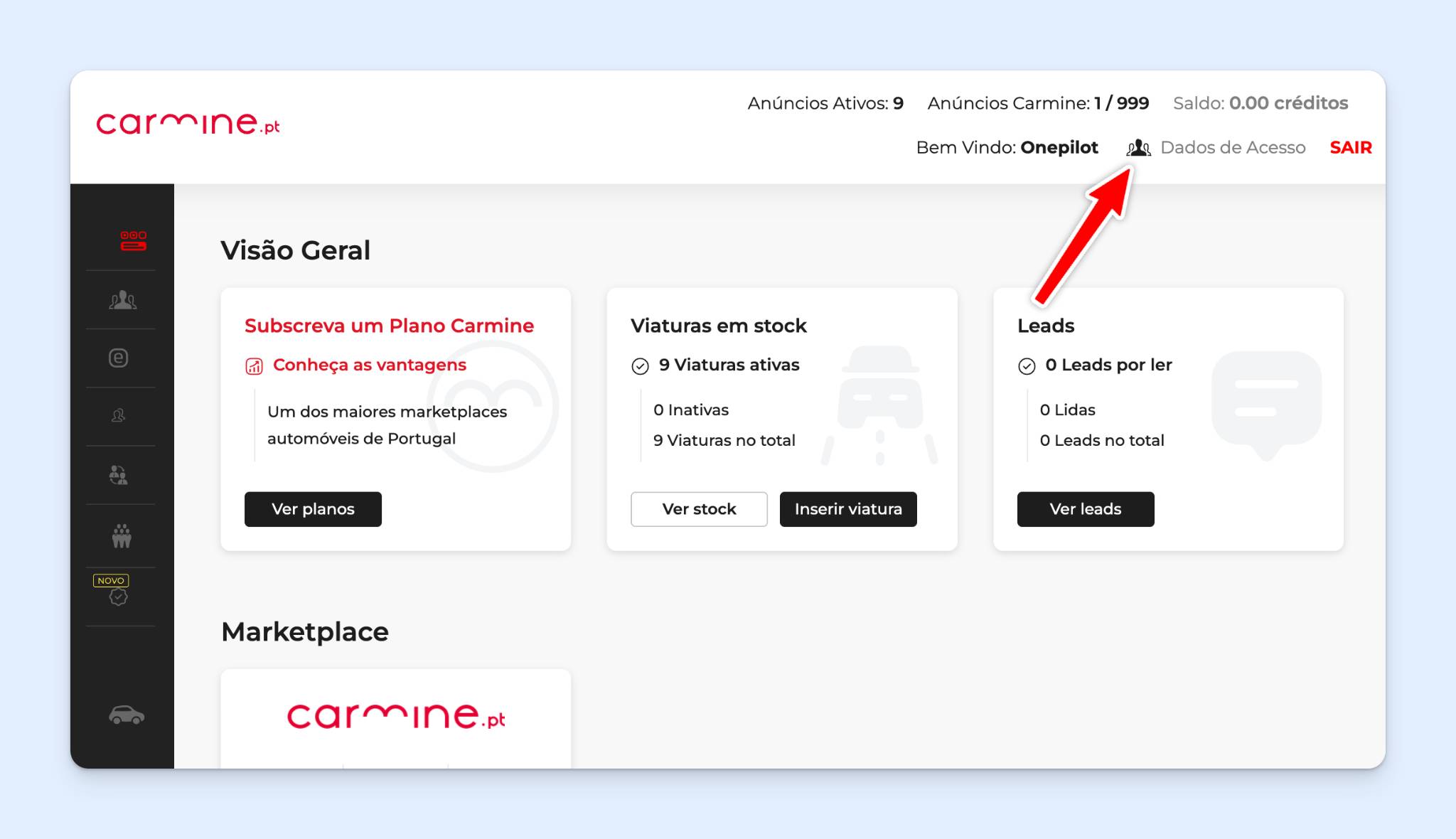Open the dashboard overview sidebar icon
Viewport: 1456px width, 839px height.
tap(133, 240)
